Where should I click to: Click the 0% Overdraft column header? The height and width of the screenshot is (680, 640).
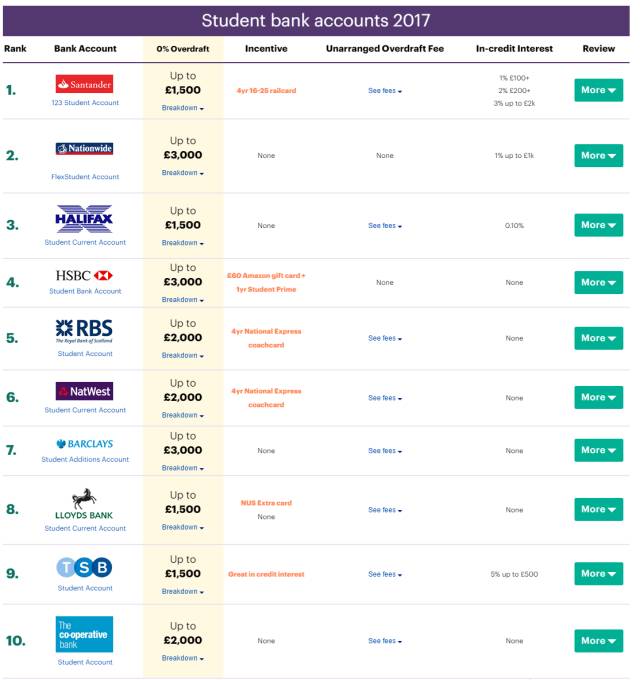183,49
